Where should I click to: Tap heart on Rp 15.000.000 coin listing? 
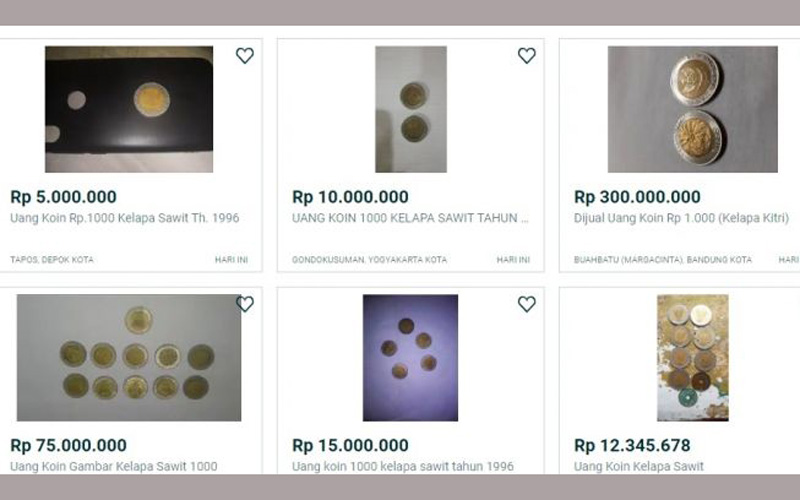(x=527, y=304)
